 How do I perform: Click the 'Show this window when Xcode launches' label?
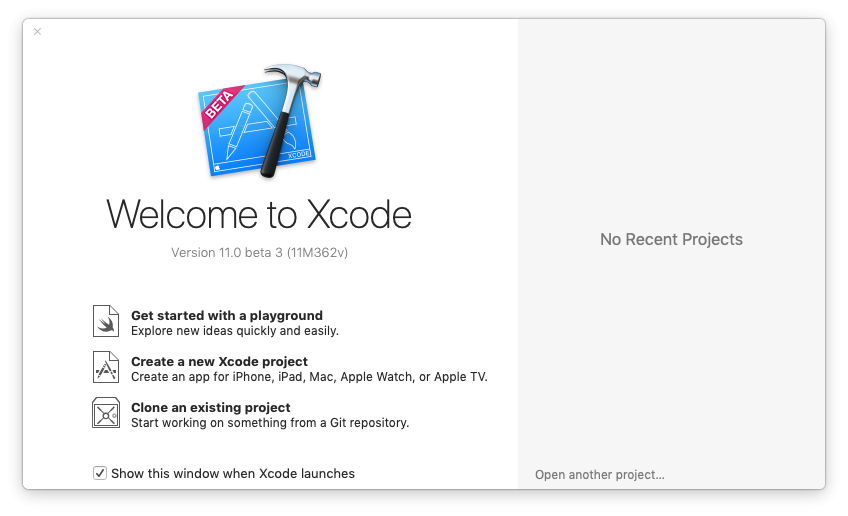(233, 474)
